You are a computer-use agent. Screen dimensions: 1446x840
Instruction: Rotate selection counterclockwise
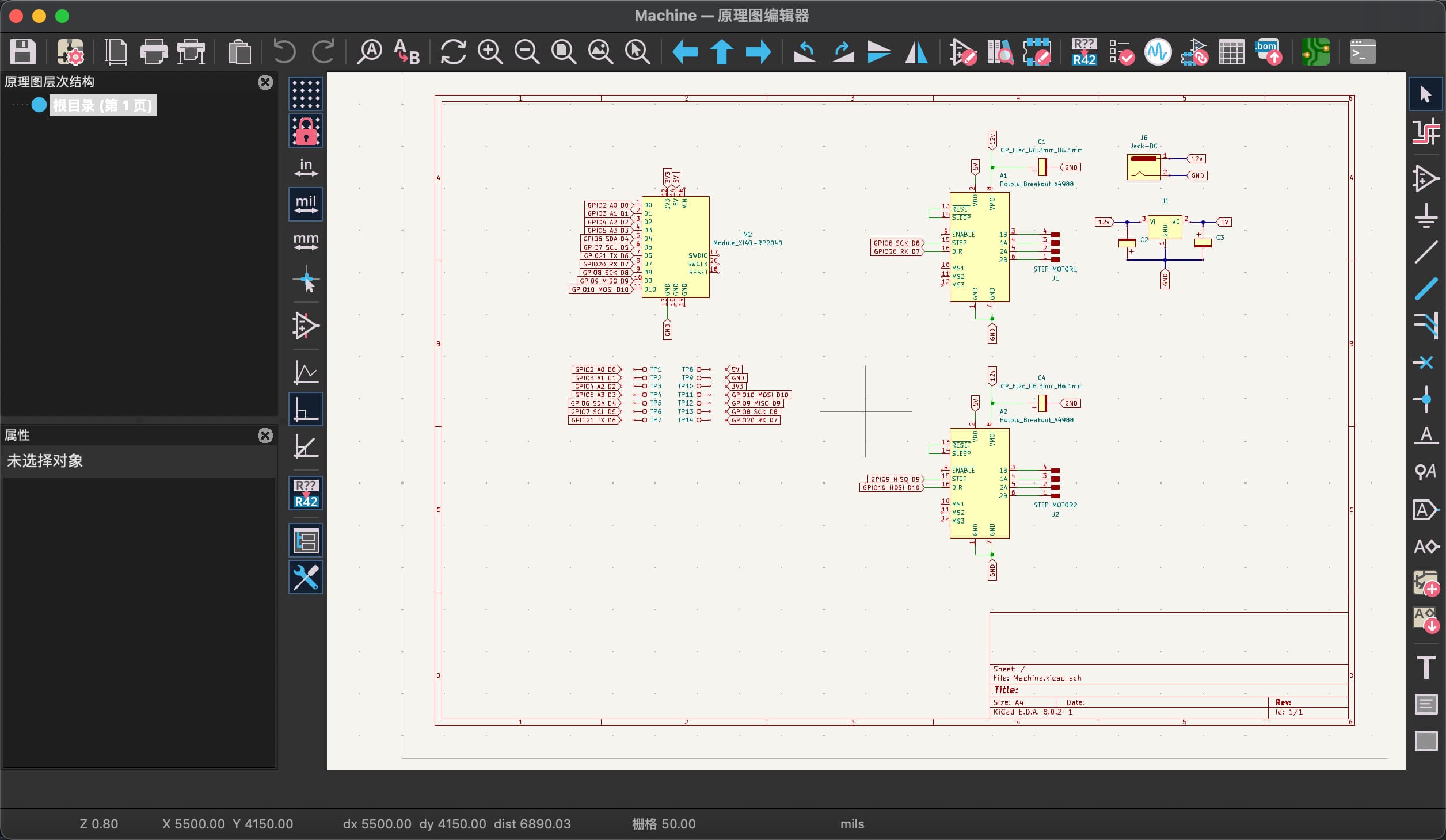point(805,52)
